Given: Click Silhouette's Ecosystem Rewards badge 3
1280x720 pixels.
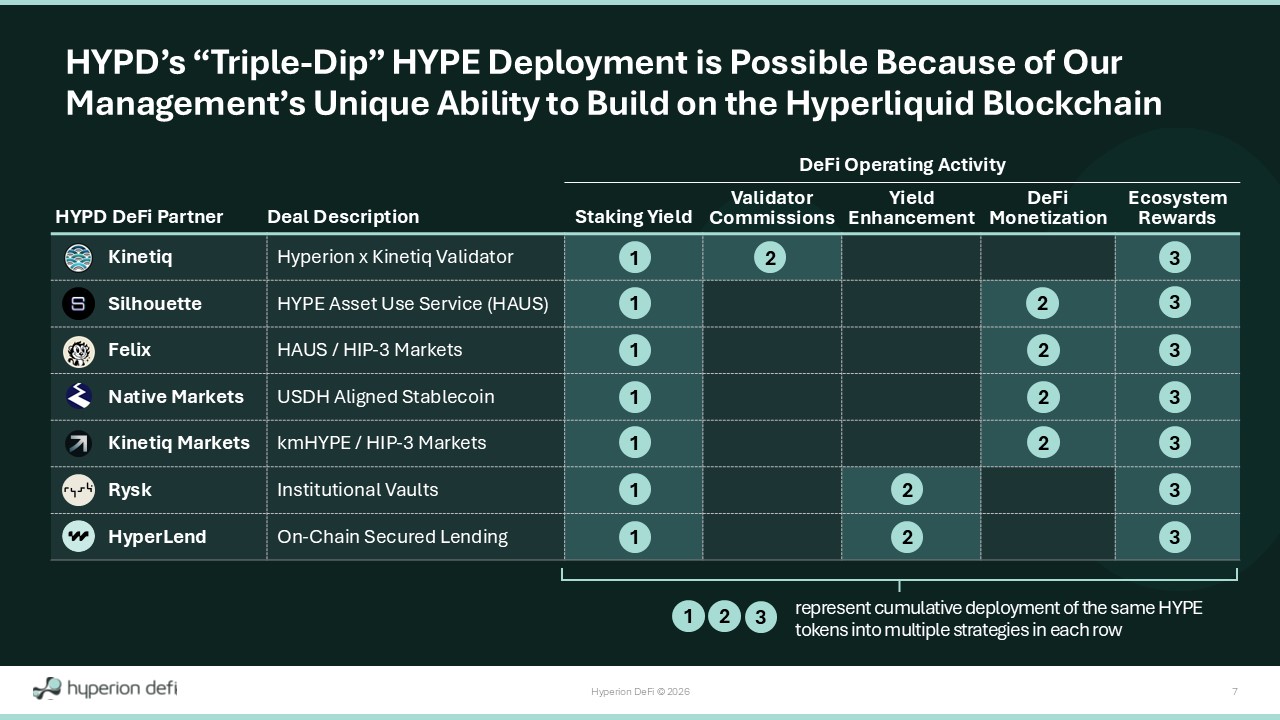Looking at the screenshot, I should tap(1175, 303).
